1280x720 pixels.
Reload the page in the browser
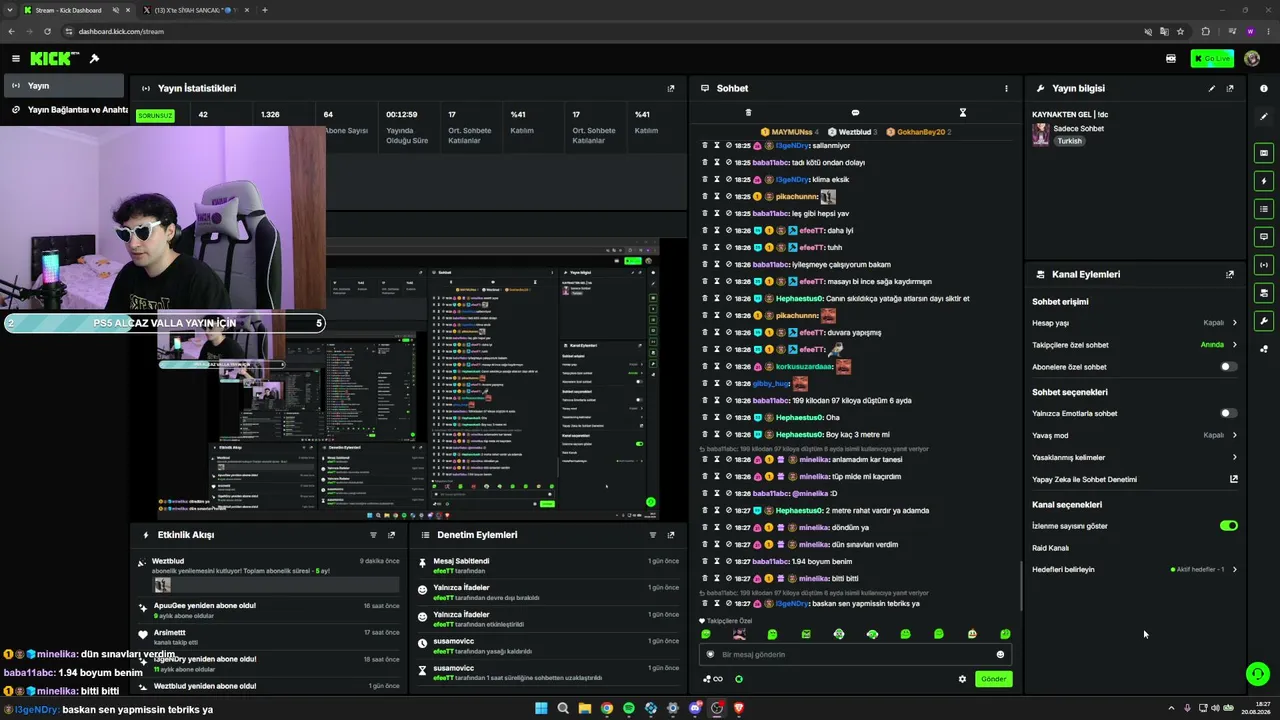47,31
